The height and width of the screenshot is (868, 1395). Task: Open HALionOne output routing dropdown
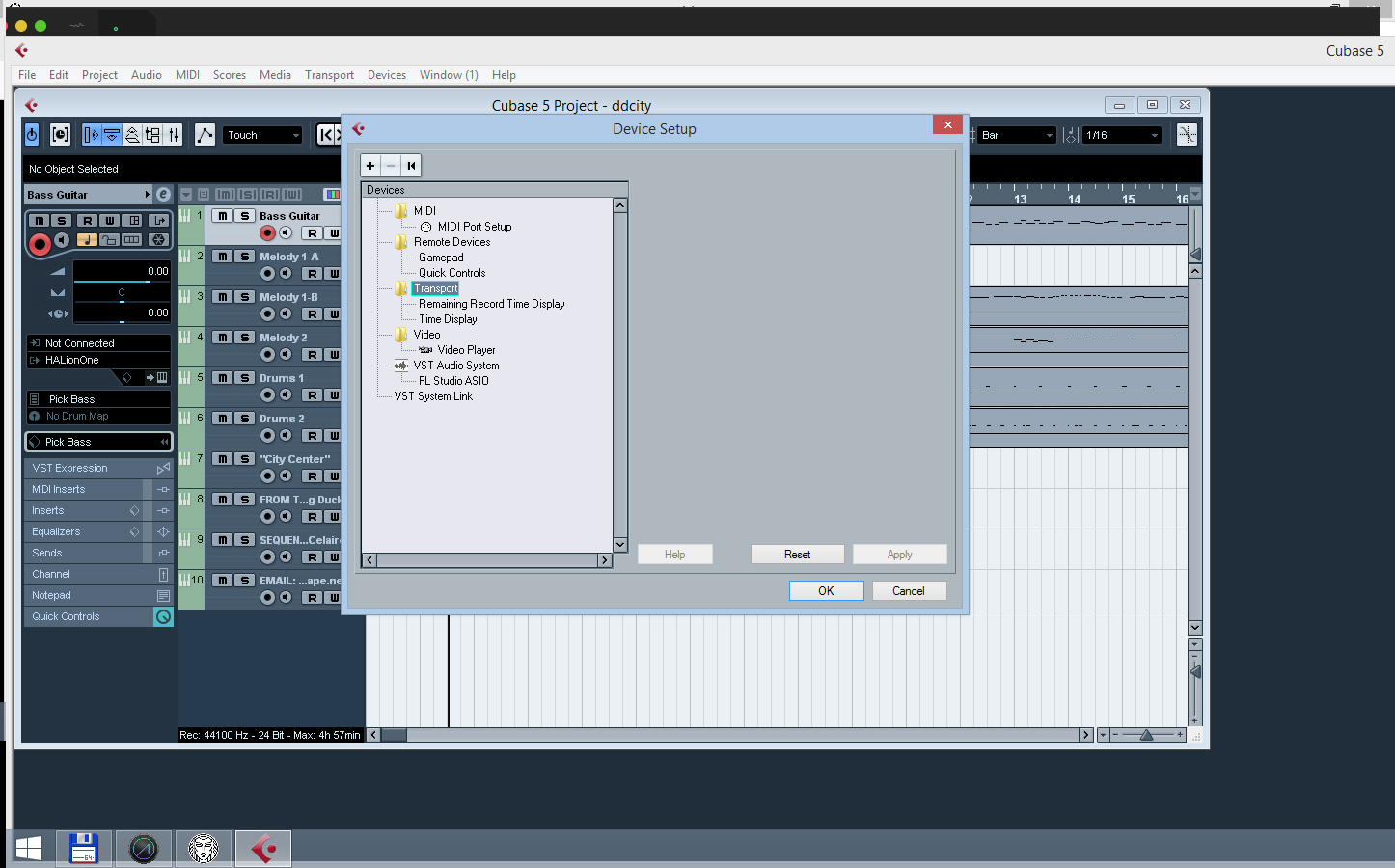point(98,360)
